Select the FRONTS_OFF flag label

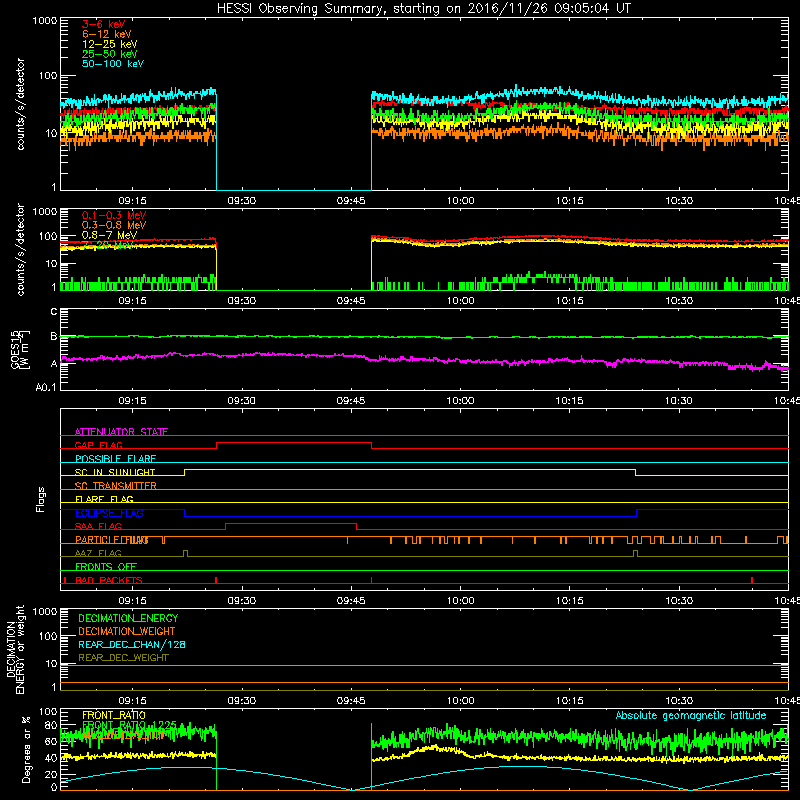click(x=106, y=567)
